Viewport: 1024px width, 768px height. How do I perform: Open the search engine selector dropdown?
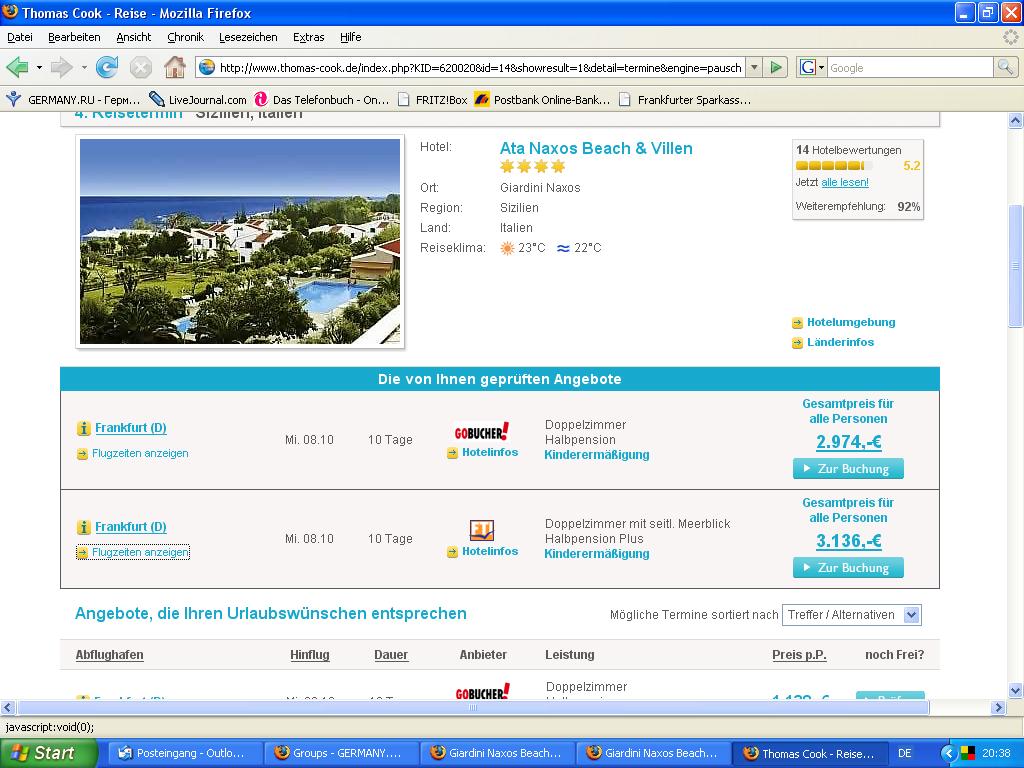[x=812, y=67]
